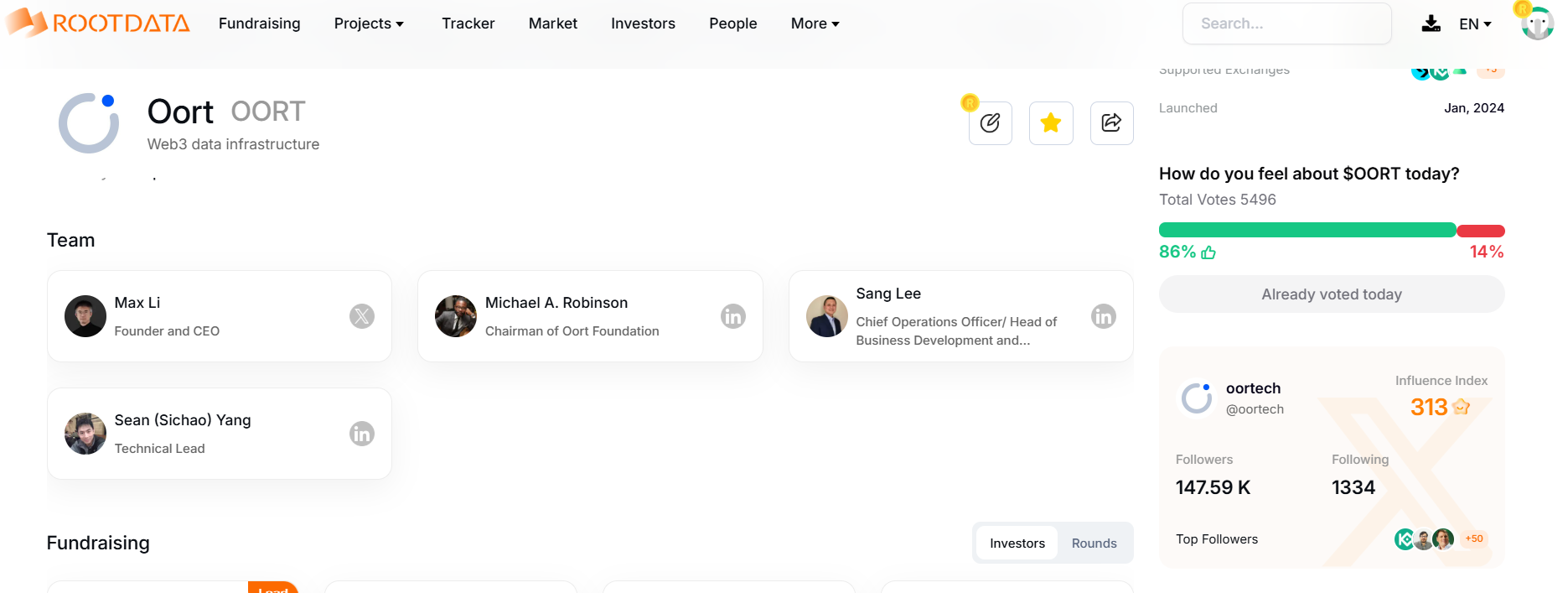Viewport: 1568px width, 593px height.
Task: Click the Already voted today button
Action: click(1331, 294)
